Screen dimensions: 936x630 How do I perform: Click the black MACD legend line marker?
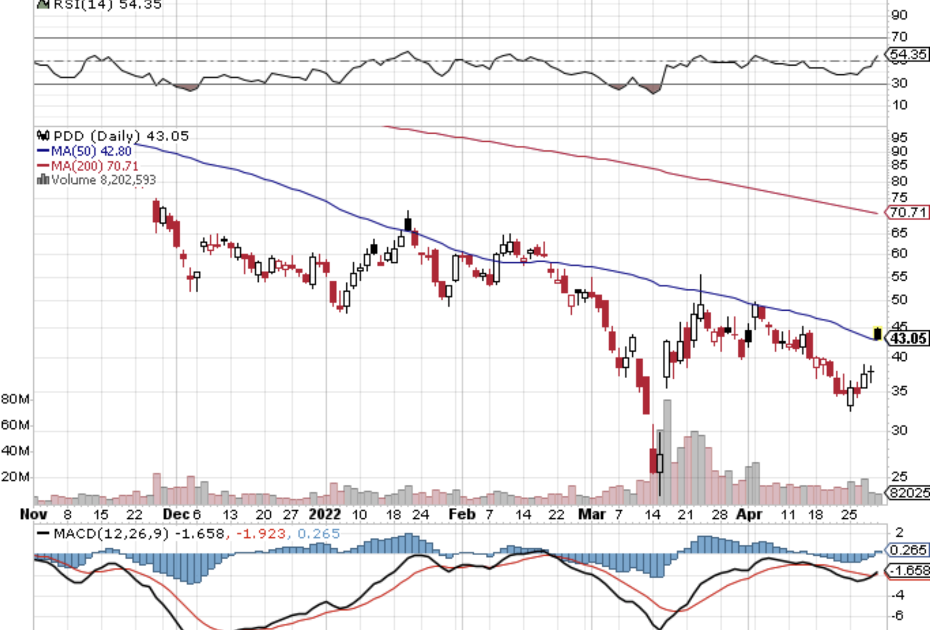tap(42, 533)
